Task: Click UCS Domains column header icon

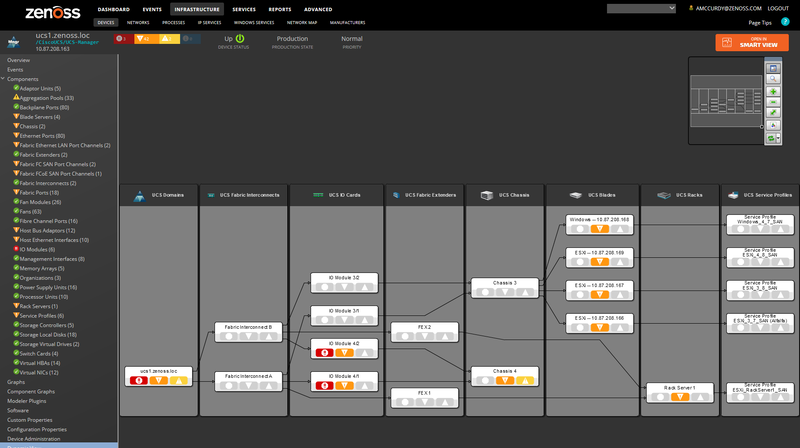Action: (139, 196)
